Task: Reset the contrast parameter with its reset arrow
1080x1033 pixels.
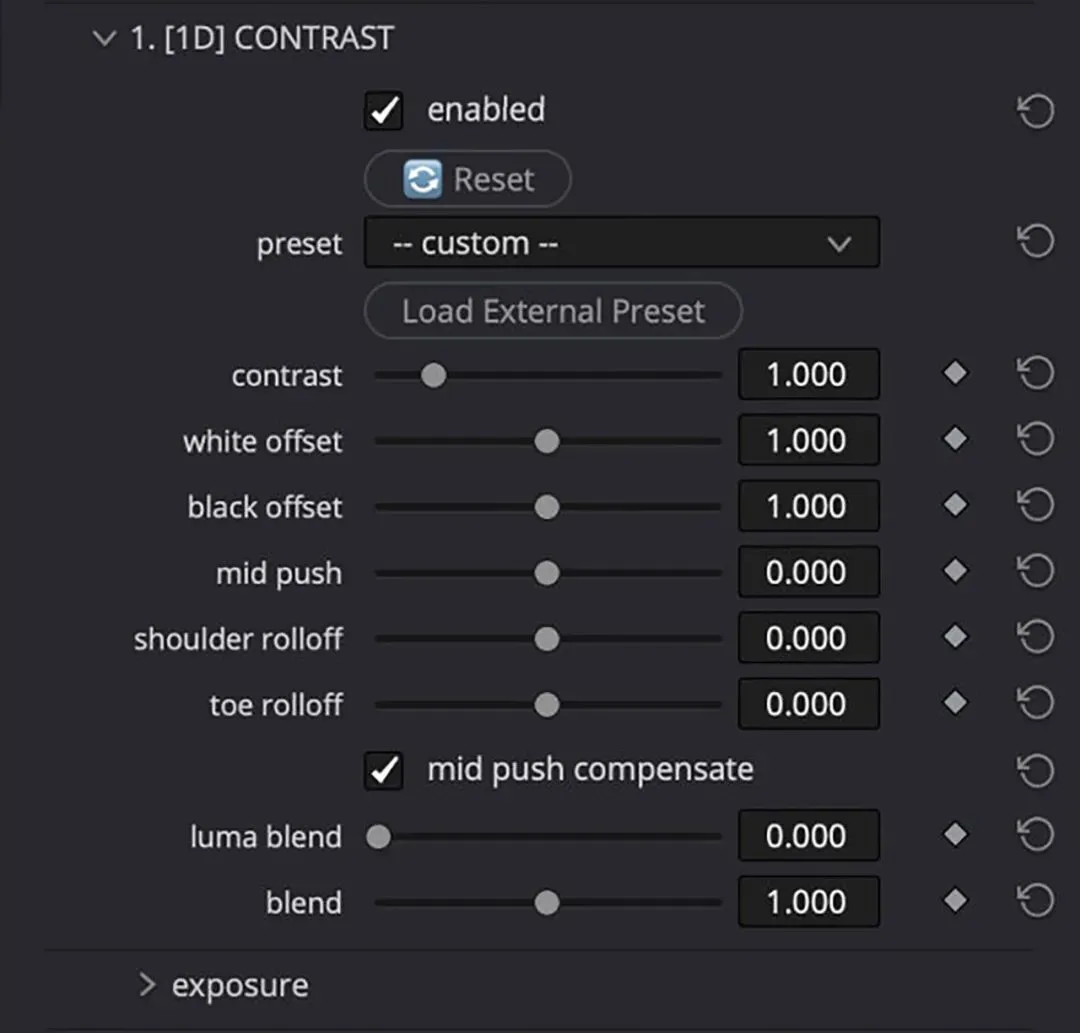Action: (1035, 375)
